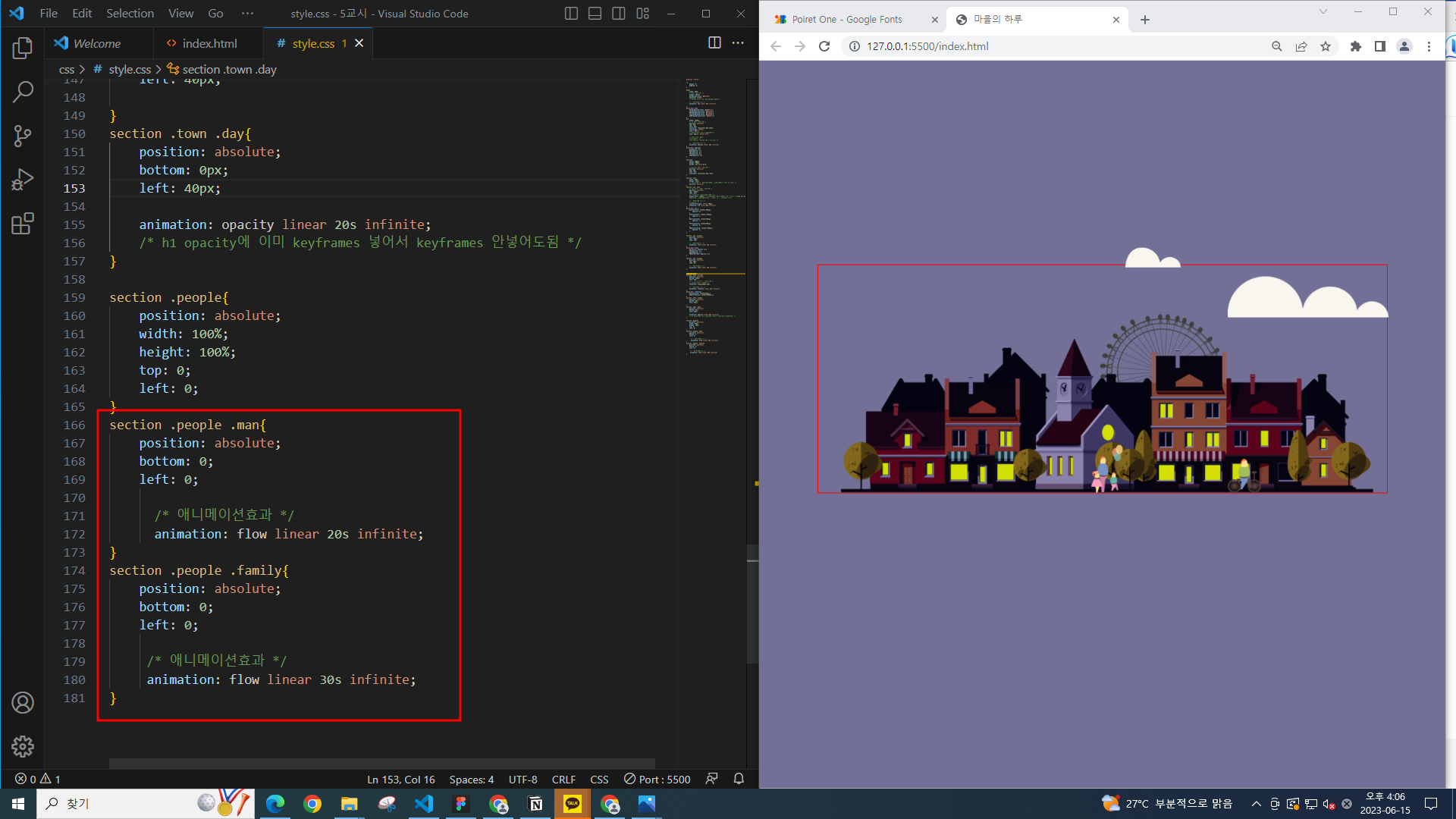Open the Selection menu
Viewport: 1456px width, 819px height.
pyautogui.click(x=130, y=14)
